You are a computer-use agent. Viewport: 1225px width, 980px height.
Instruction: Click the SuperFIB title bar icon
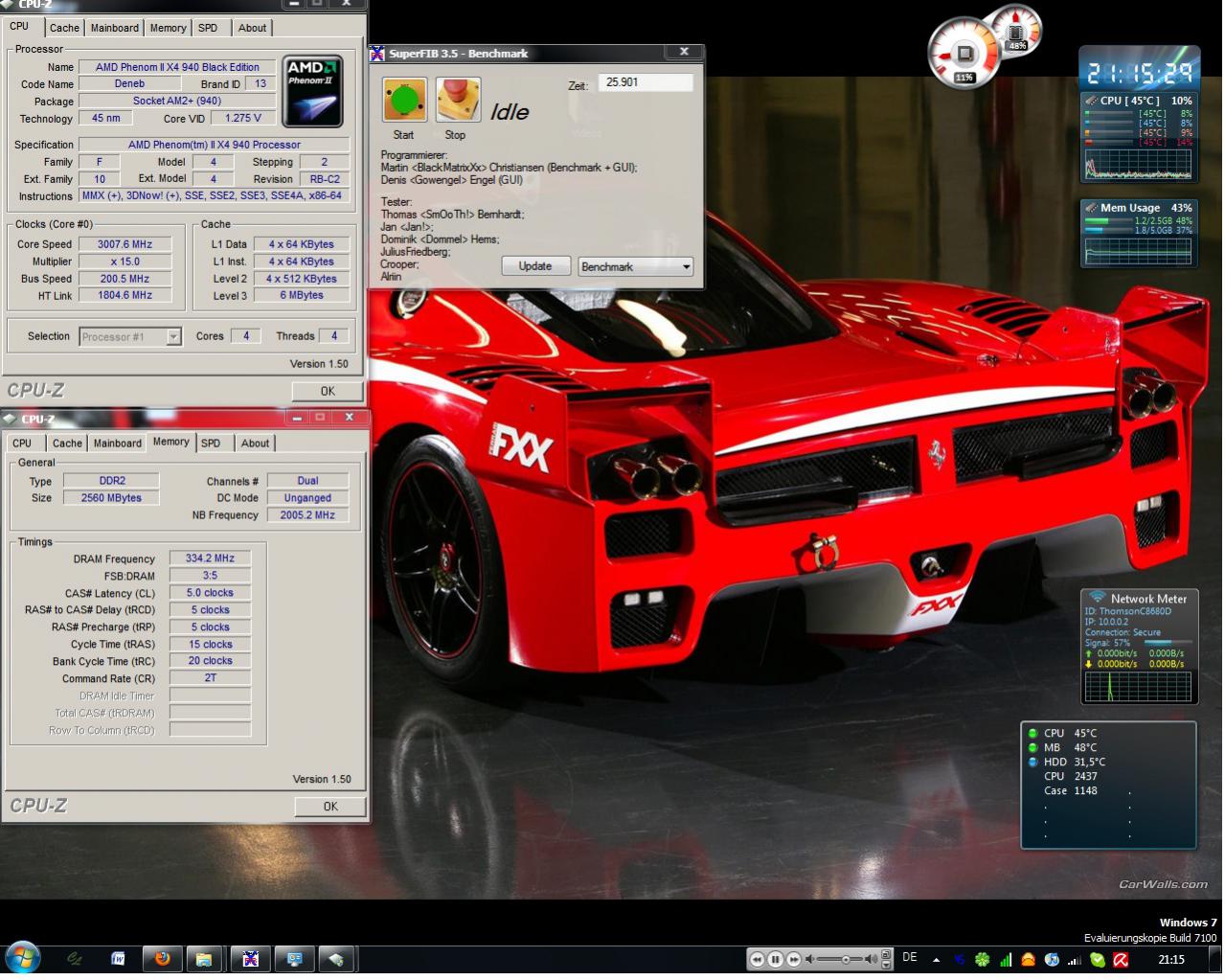coord(377,53)
